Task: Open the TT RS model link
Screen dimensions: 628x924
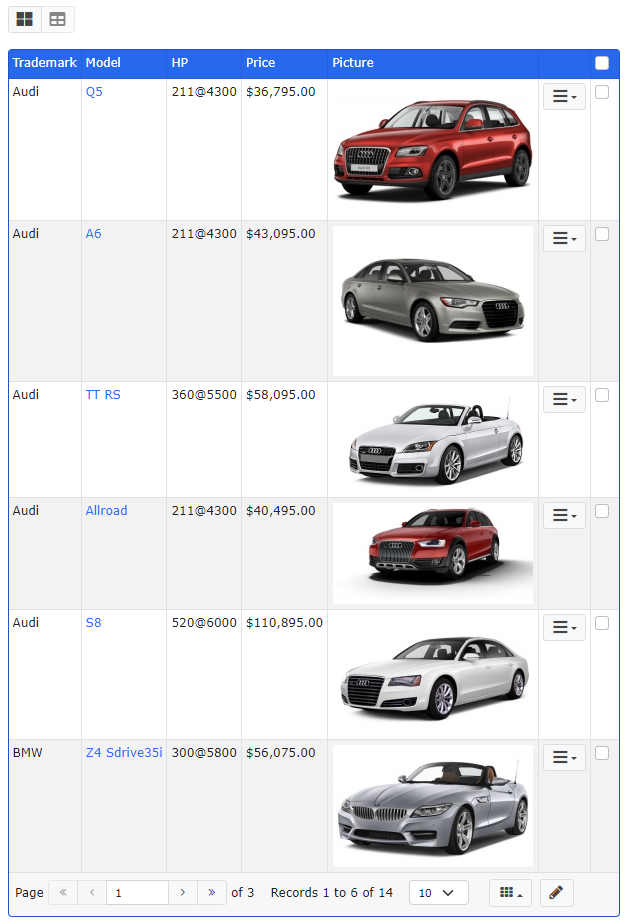Action: (x=103, y=395)
